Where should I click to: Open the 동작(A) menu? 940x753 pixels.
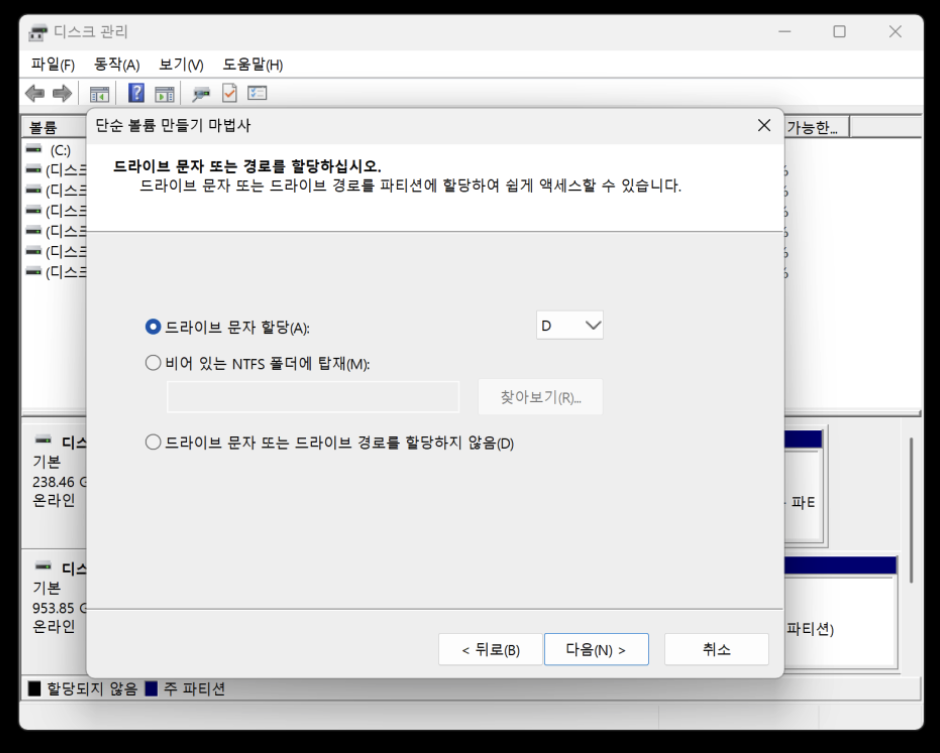tap(116, 65)
